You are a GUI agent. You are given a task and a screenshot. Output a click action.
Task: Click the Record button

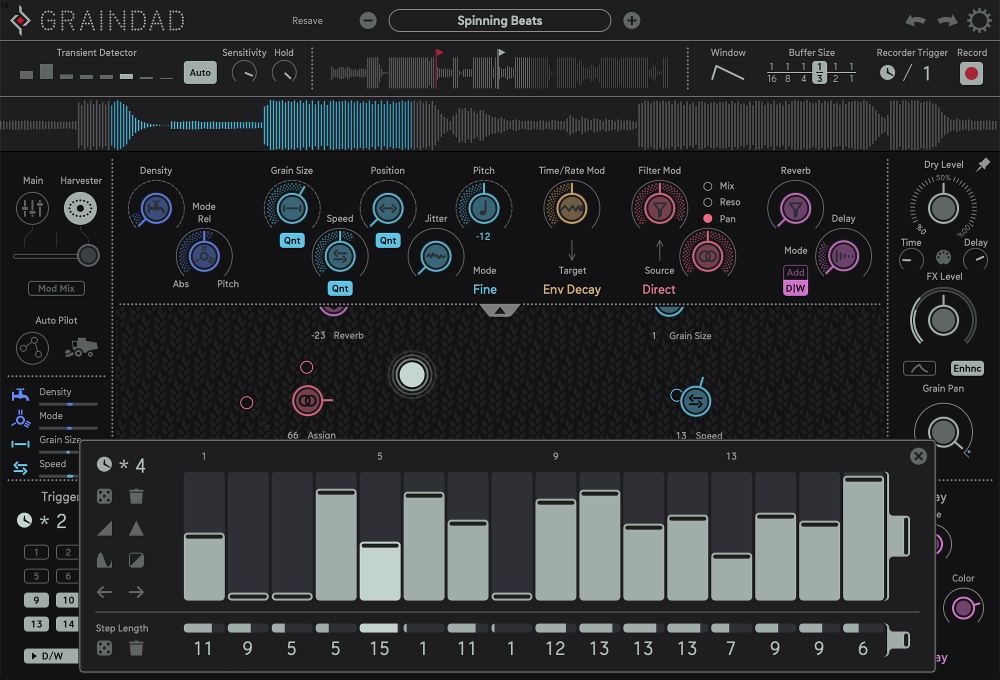coord(971,73)
